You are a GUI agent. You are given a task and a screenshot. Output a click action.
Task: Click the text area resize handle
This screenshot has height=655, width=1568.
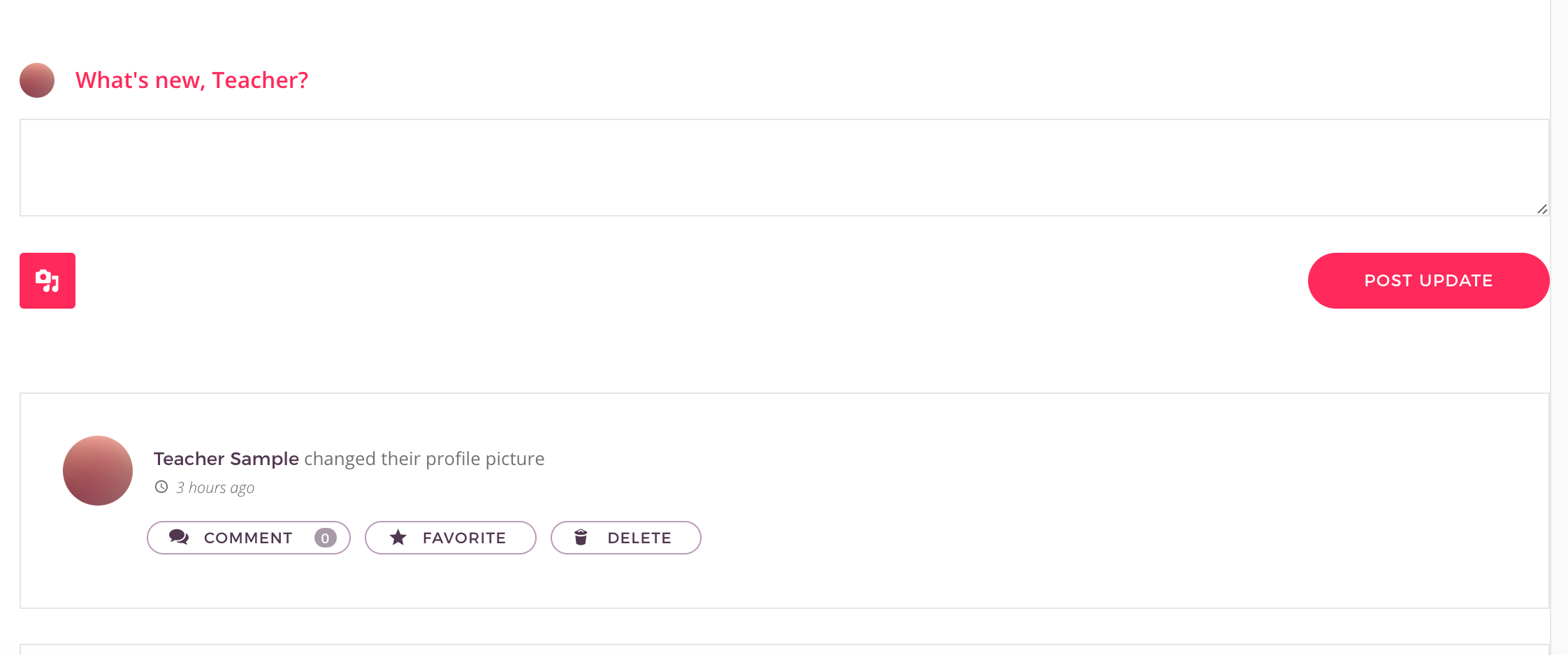pyautogui.click(x=1542, y=209)
